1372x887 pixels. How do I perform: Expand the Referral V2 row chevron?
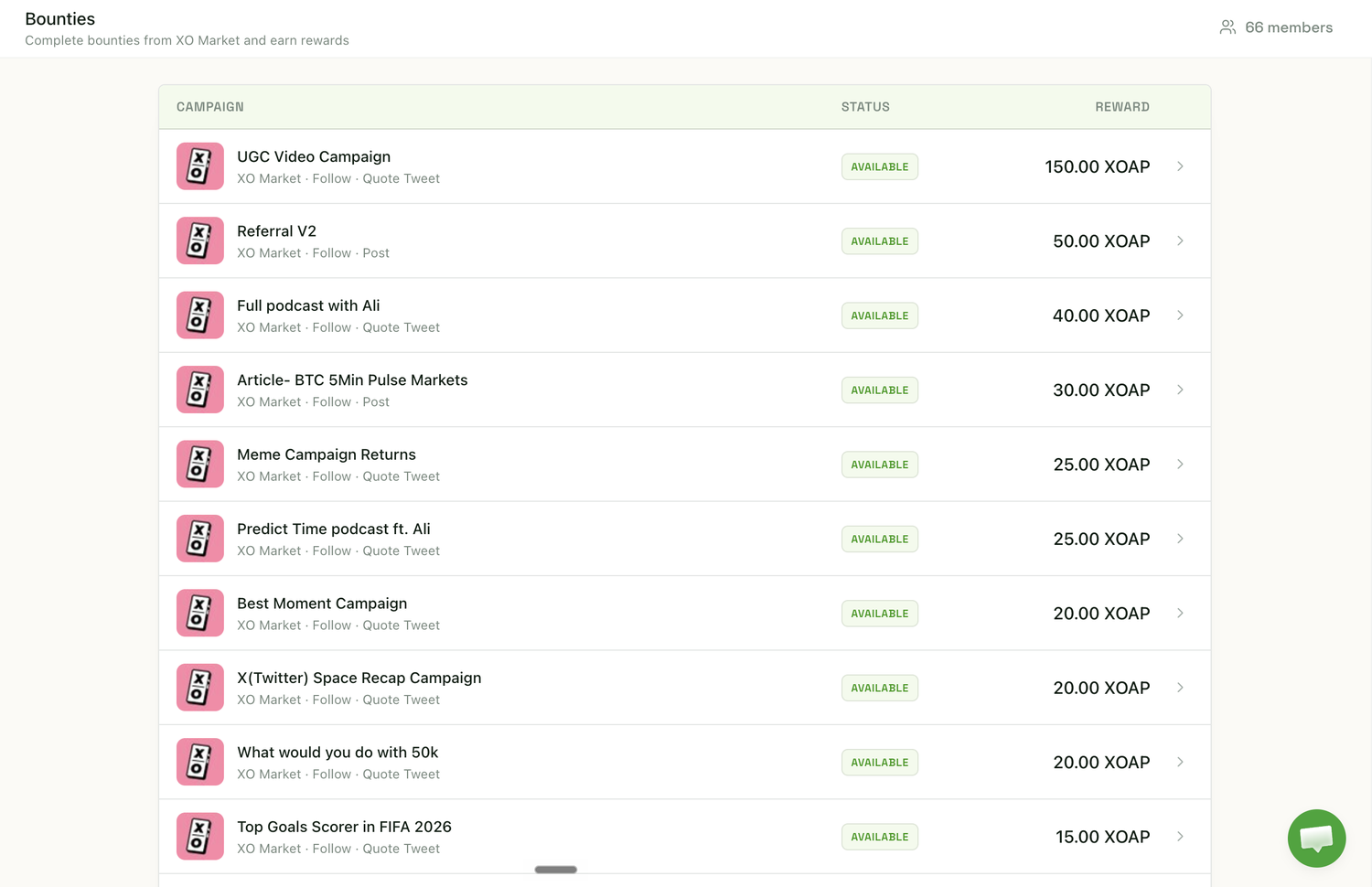(x=1181, y=240)
